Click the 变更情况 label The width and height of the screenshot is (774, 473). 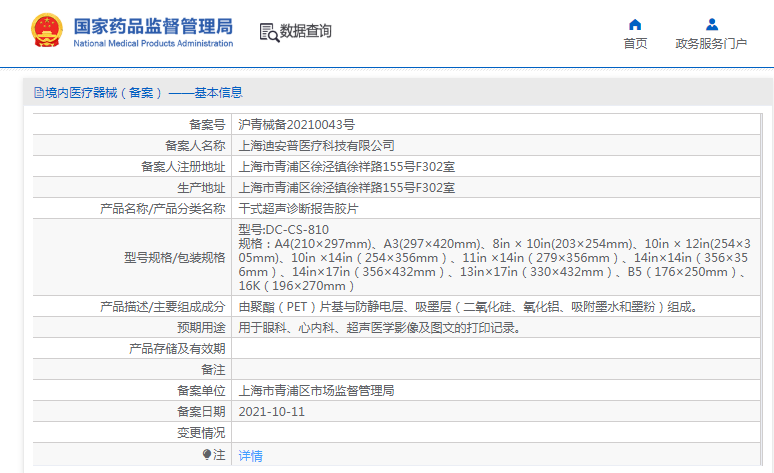201,433
